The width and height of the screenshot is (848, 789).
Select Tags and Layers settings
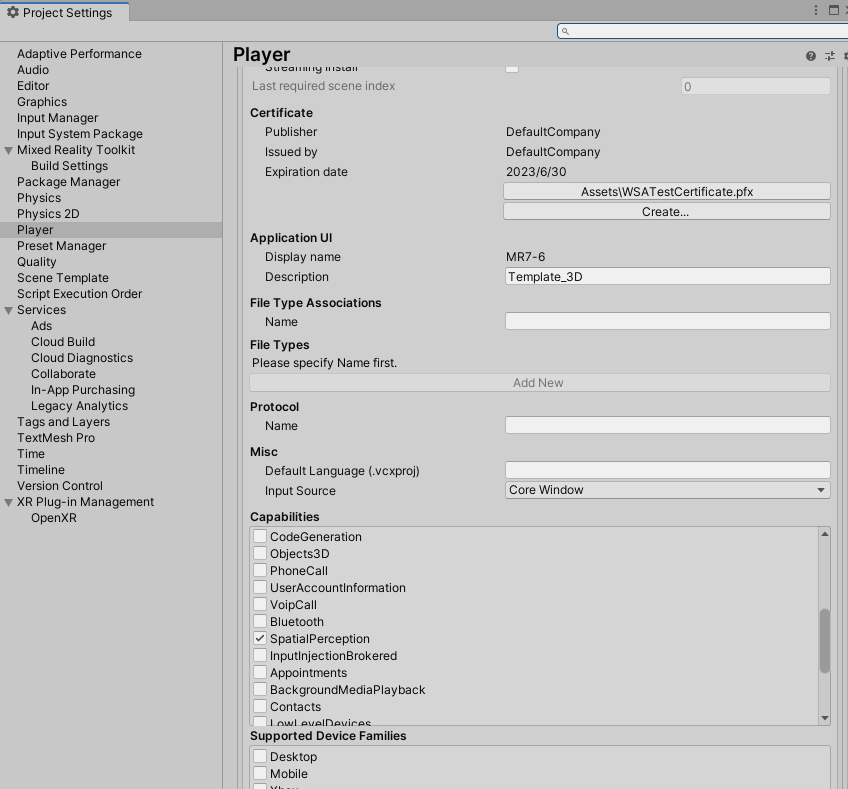pyautogui.click(x=63, y=422)
